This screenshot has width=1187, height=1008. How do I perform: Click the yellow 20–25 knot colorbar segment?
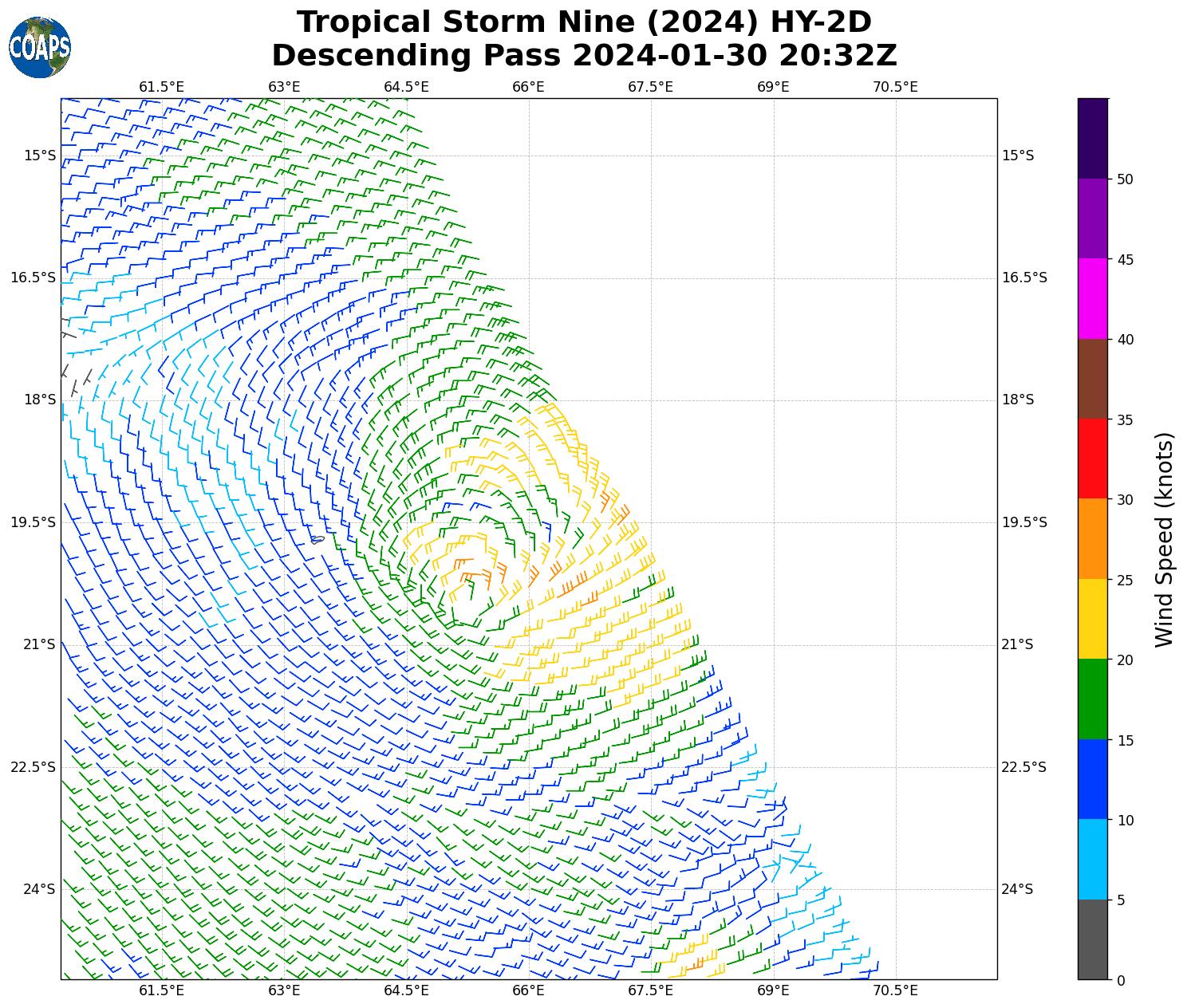(x=1092, y=619)
